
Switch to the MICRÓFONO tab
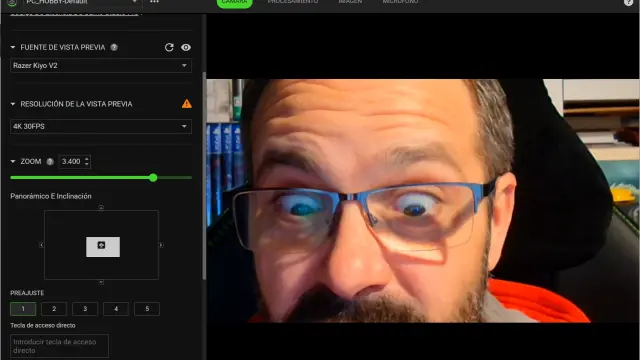[400, 2]
